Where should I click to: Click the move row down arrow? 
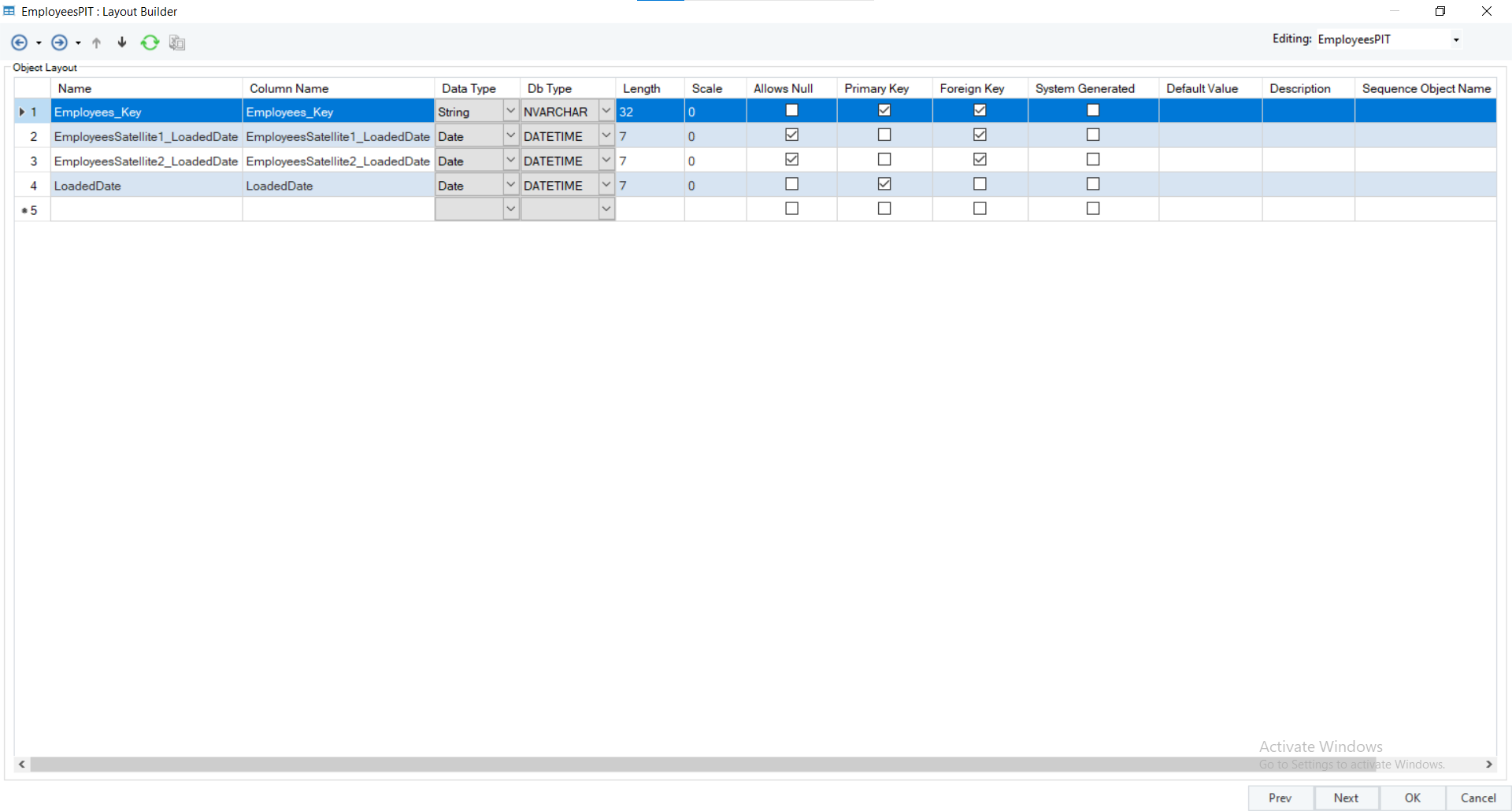coord(122,43)
